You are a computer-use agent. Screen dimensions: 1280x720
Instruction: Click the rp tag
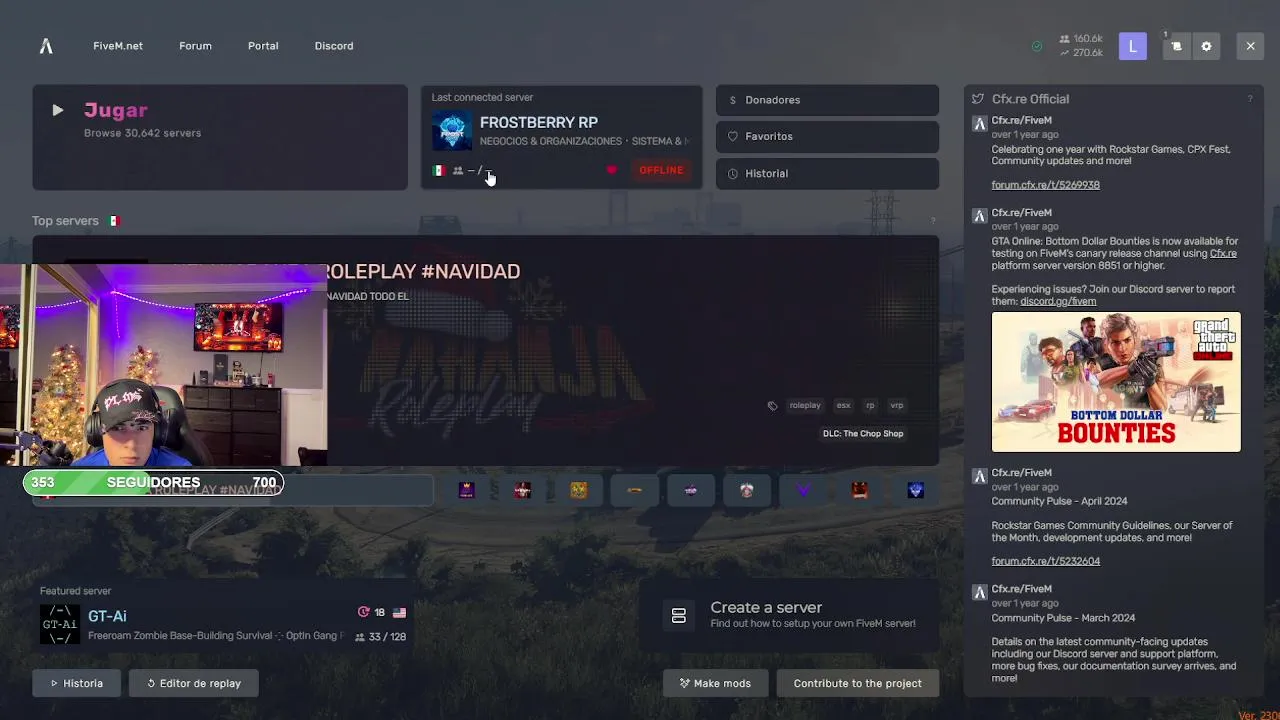tap(870, 405)
